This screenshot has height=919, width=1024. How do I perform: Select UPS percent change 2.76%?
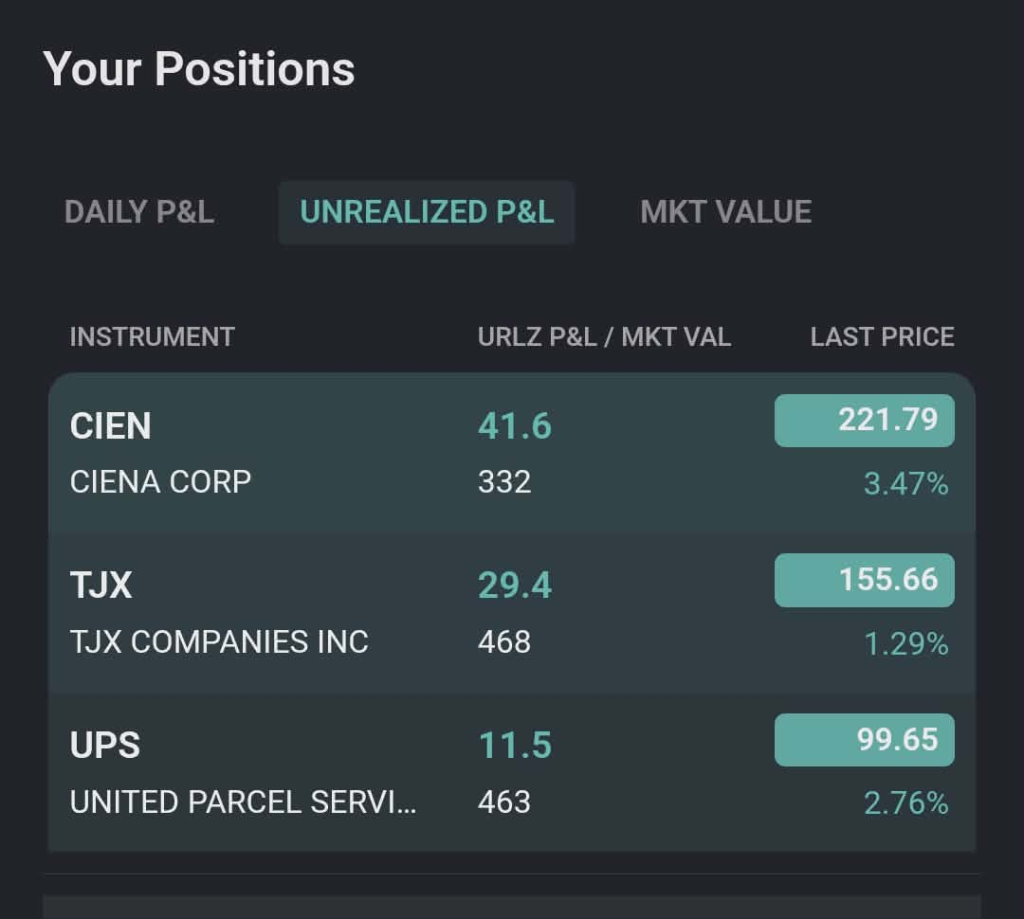[x=906, y=803]
